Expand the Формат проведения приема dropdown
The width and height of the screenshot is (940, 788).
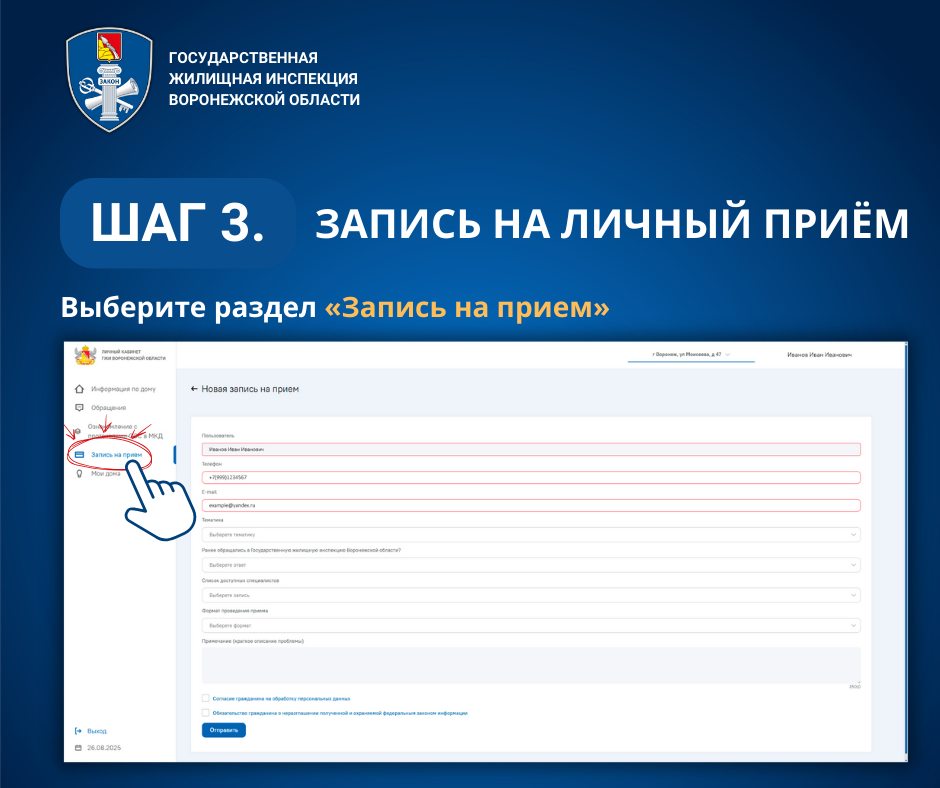point(530,625)
